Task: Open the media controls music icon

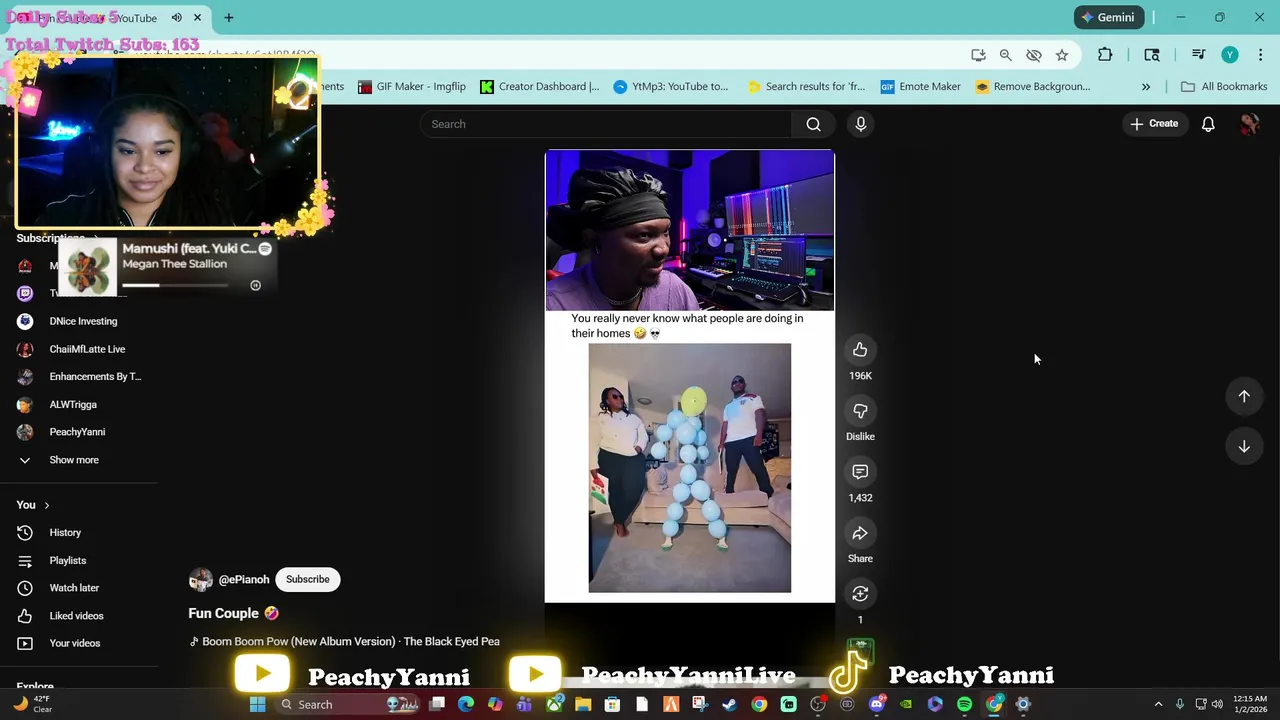Action: pos(1199,55)
